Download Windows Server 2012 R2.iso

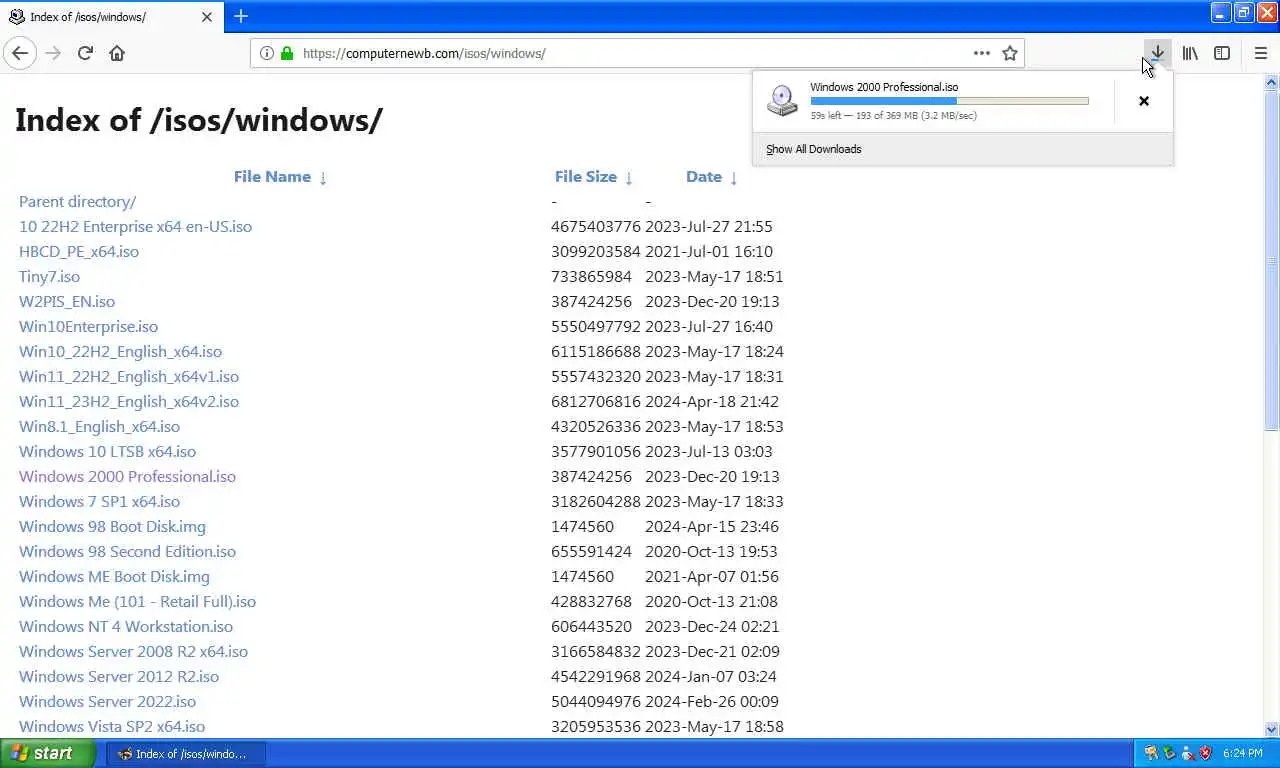119,676
